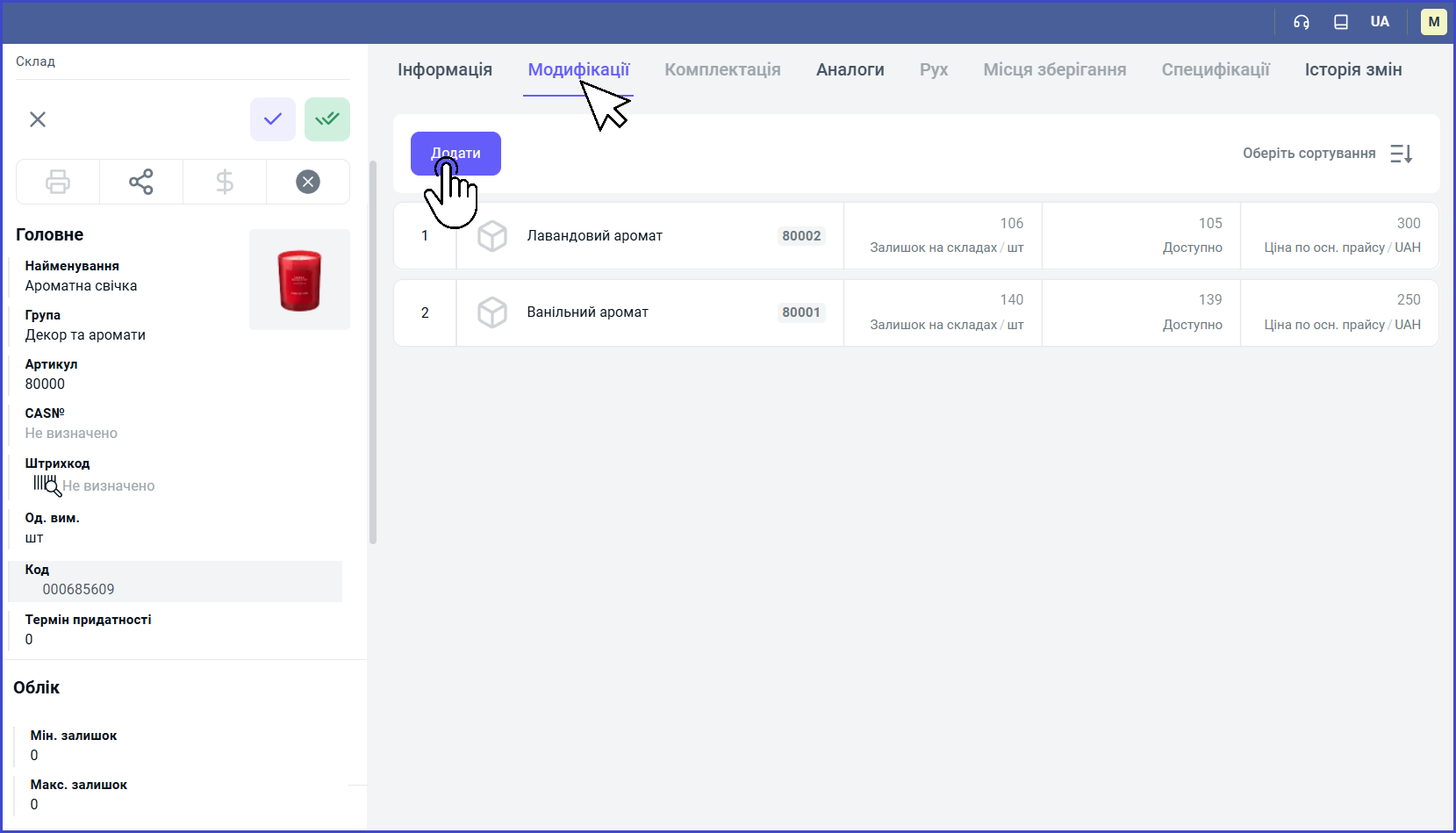Switch language via UA button
Image resolution: width=1456 pixels, height=833 pixels.
pyautogui.click(x=1380, y=22)
